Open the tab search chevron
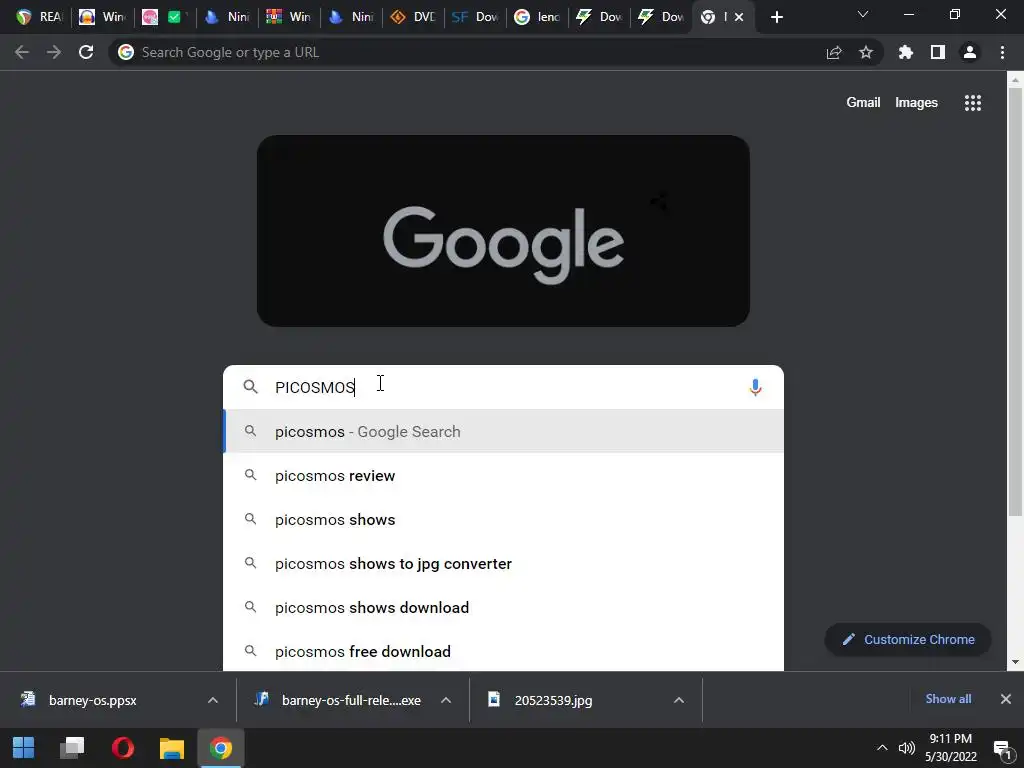The image size is (1024, 768). 863,14
